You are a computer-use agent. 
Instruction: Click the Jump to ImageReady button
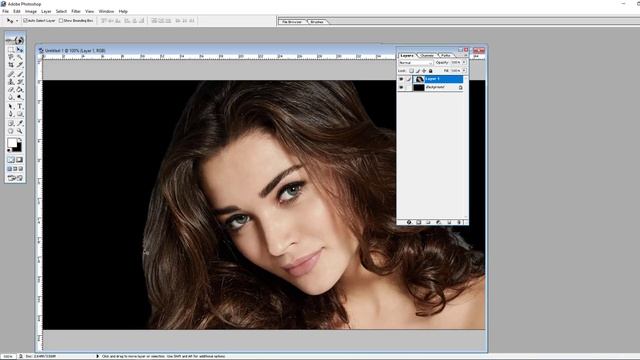point(16,178)
